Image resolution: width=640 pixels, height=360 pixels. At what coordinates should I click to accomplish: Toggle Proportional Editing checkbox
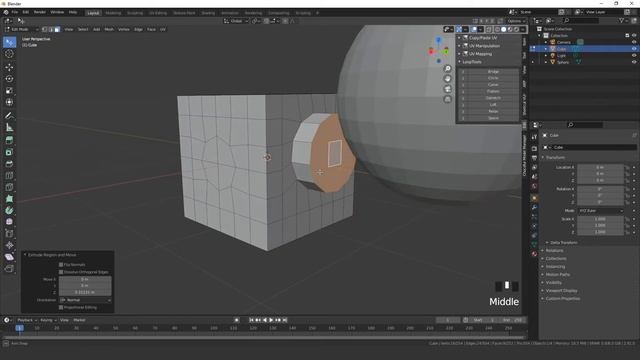[61, 307]
